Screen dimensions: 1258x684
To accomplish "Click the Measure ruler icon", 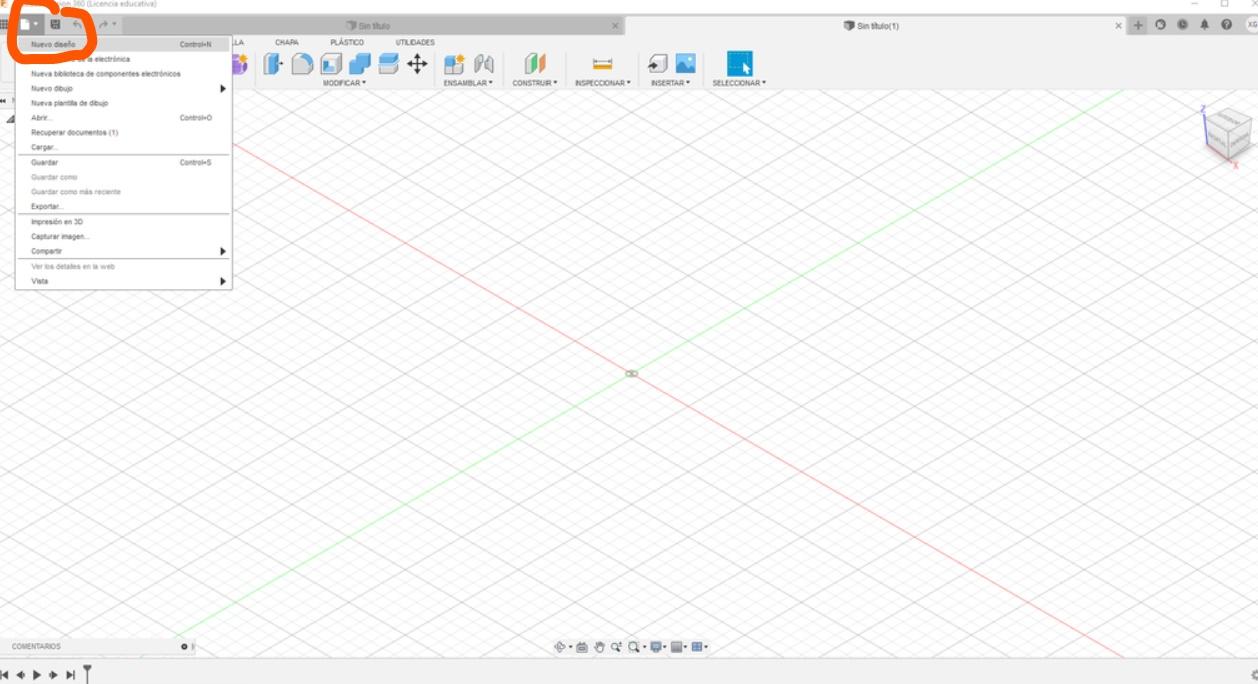I will tap(602, 64).
